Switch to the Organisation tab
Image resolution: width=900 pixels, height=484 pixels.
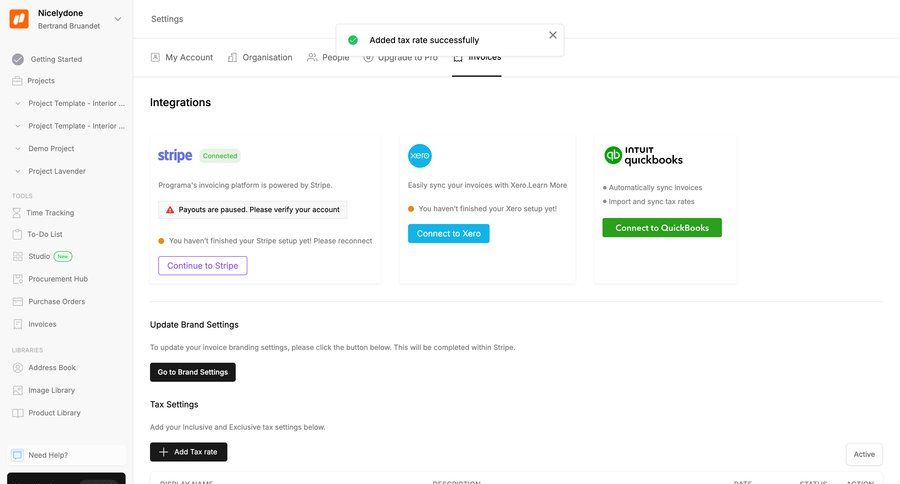pos(267,57)
